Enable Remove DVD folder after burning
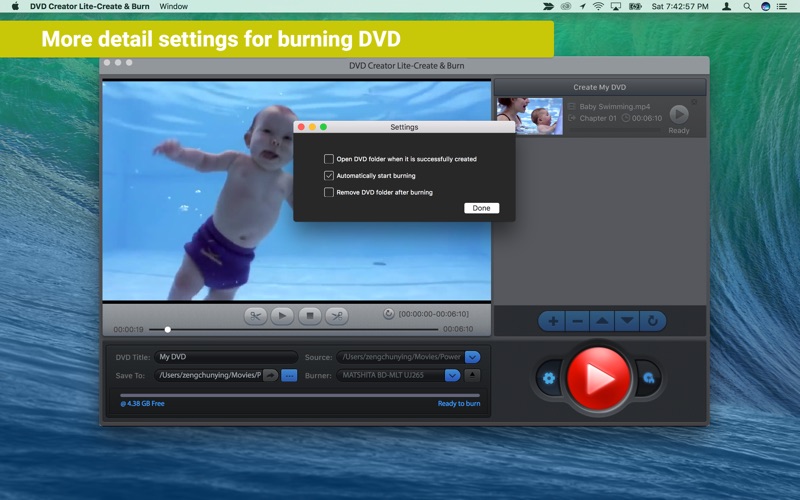 [329, 192]
